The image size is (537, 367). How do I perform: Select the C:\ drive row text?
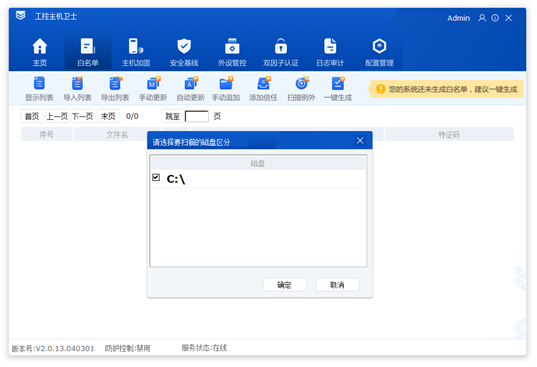pos(176,179)
